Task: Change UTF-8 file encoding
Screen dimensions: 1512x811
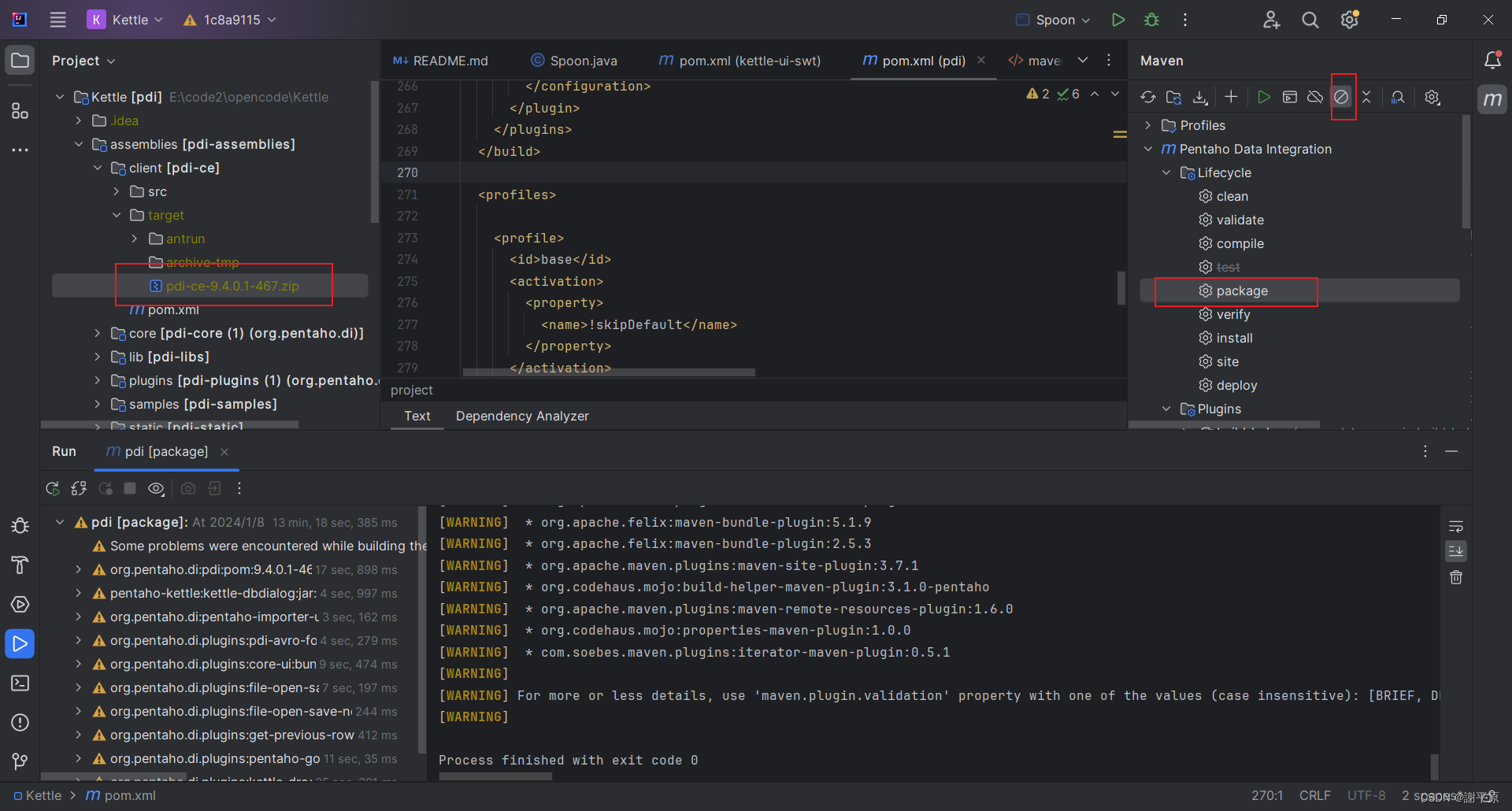Action: (x=1366, y=795)
